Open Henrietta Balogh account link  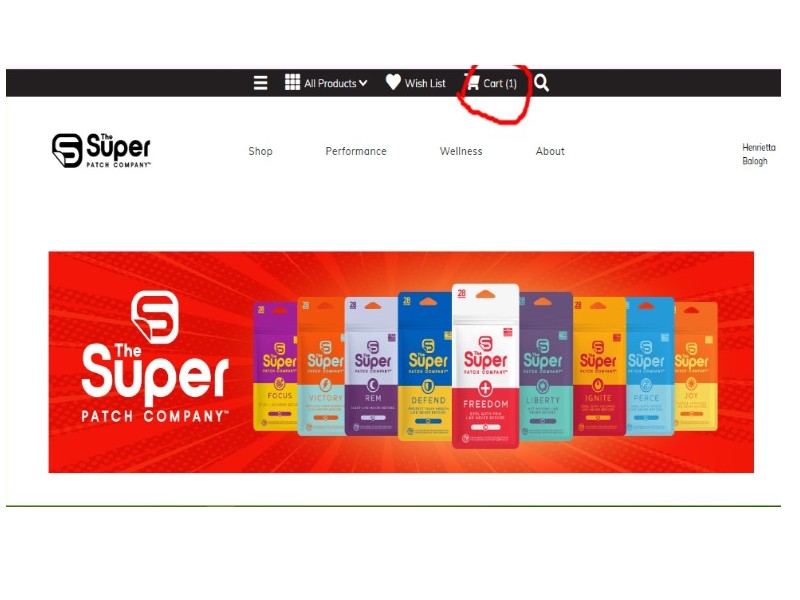(759, 154)
